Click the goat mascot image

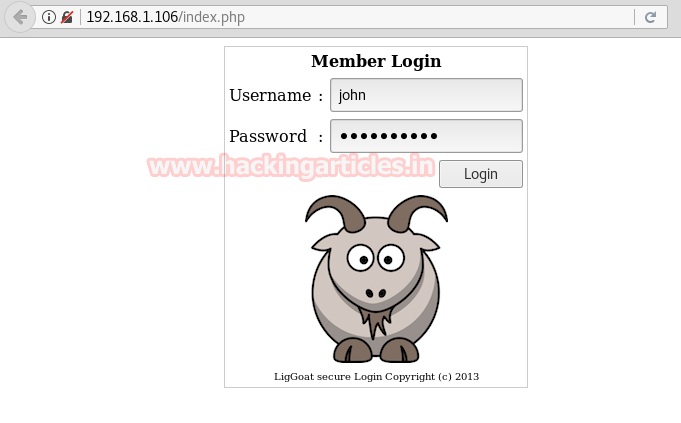pos(376,278)
